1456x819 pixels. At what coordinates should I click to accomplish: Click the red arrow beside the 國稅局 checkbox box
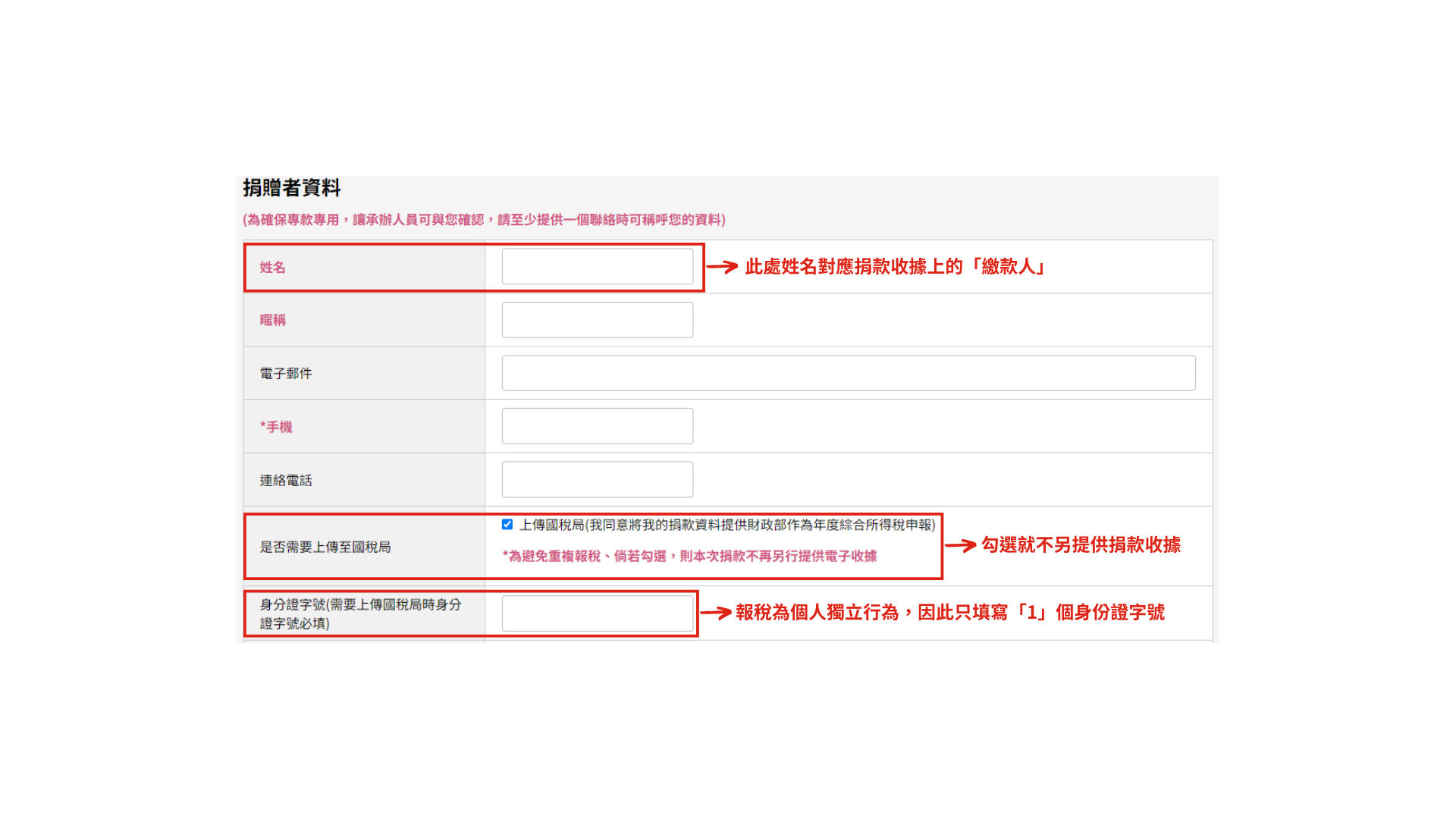point(960,544)
